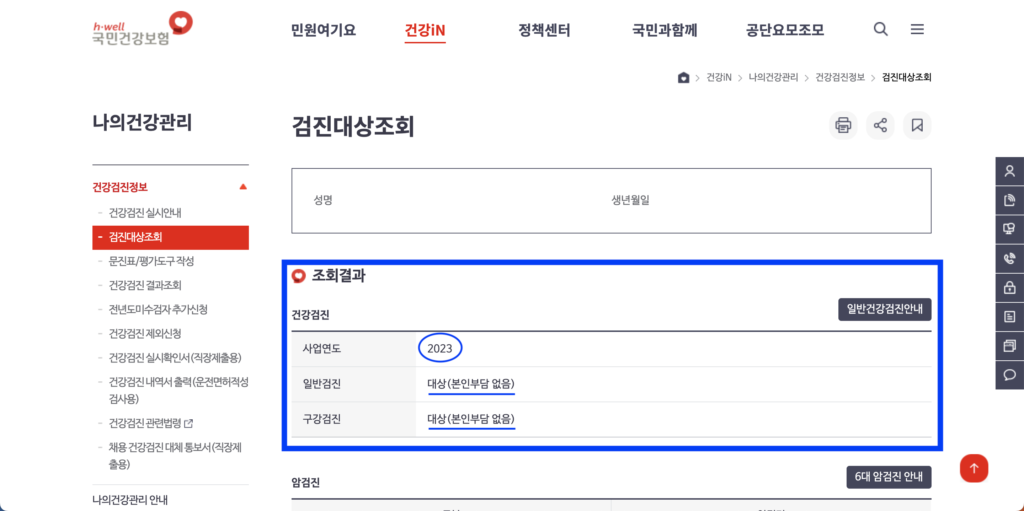This screenshot has width=1024, height=511.
Task: Click the person icon in right quick bar
Action: click(1009, 171)
